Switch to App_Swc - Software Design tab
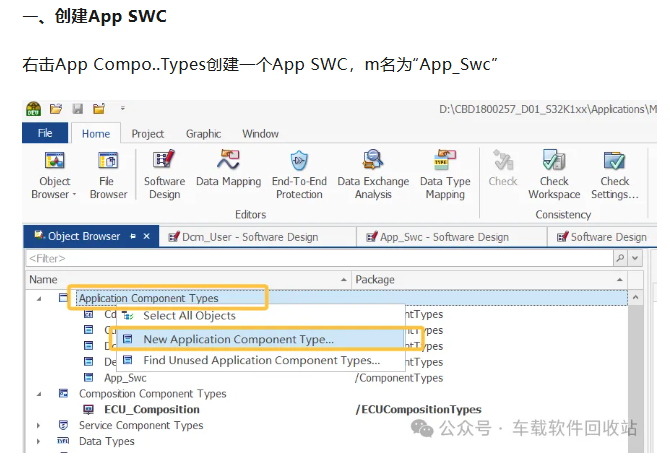 [452, 237]
